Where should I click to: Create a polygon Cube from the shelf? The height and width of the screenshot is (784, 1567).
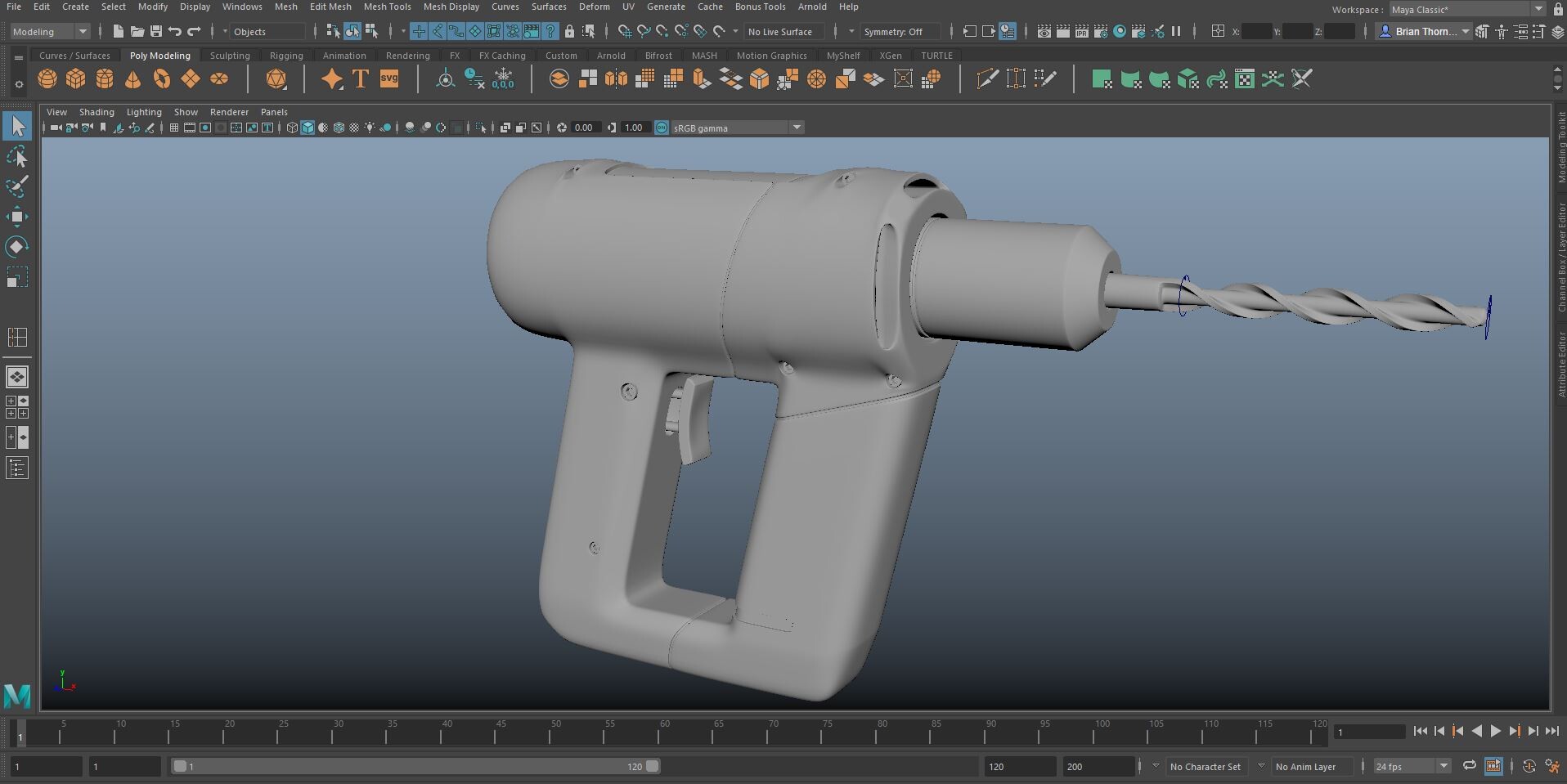click(75, 78)
